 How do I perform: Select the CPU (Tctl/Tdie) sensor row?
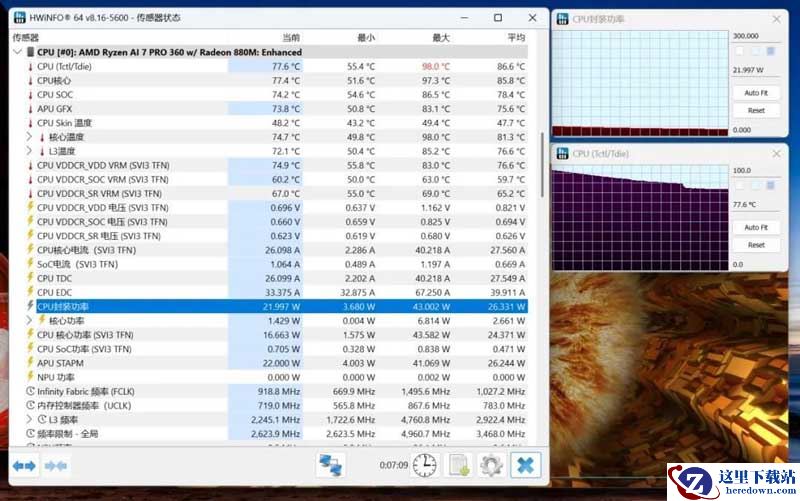[276, 66]
